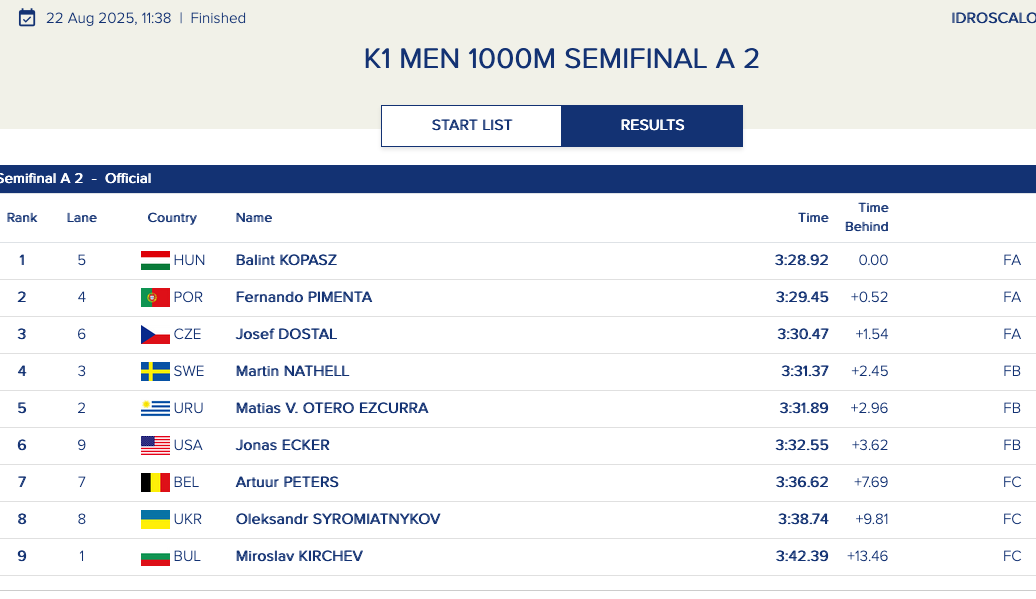This screenshot has width=1036, height=599.
Task: Click the IDROSCALO venue link
Action: 992,18
